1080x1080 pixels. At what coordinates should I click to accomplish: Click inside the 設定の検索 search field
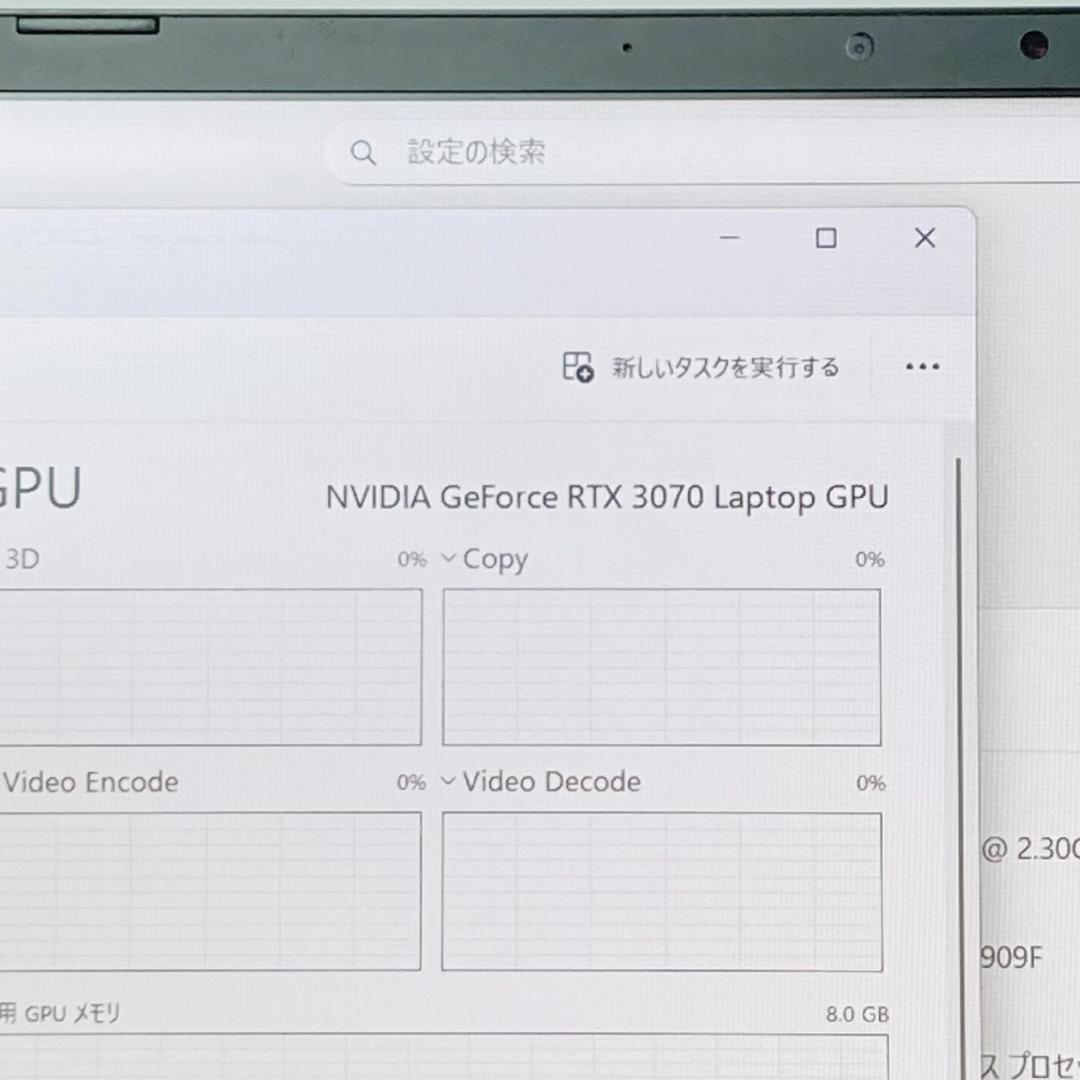(x=476, y=152)
